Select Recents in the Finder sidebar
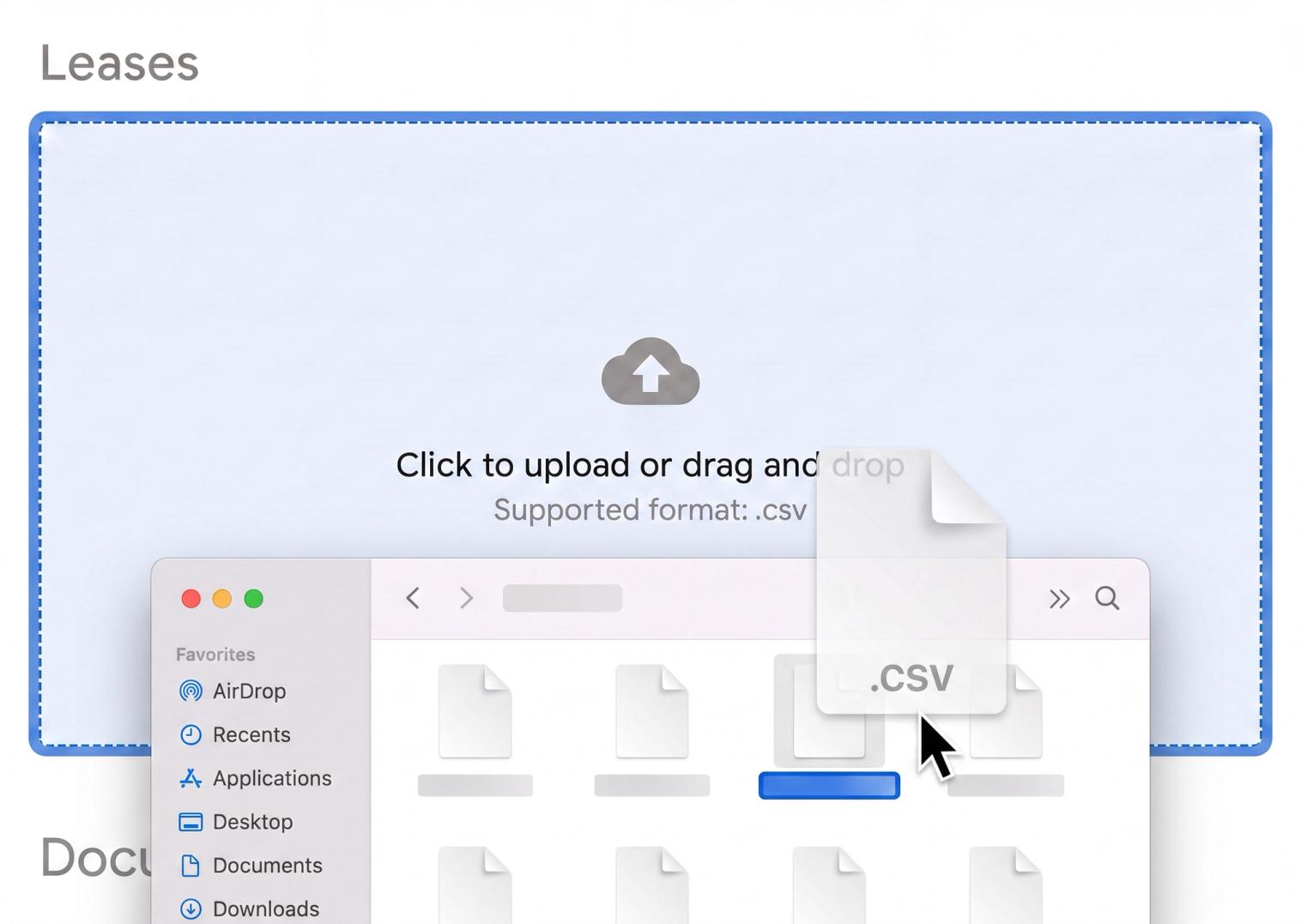1301x924 pixels. [234, 734]
